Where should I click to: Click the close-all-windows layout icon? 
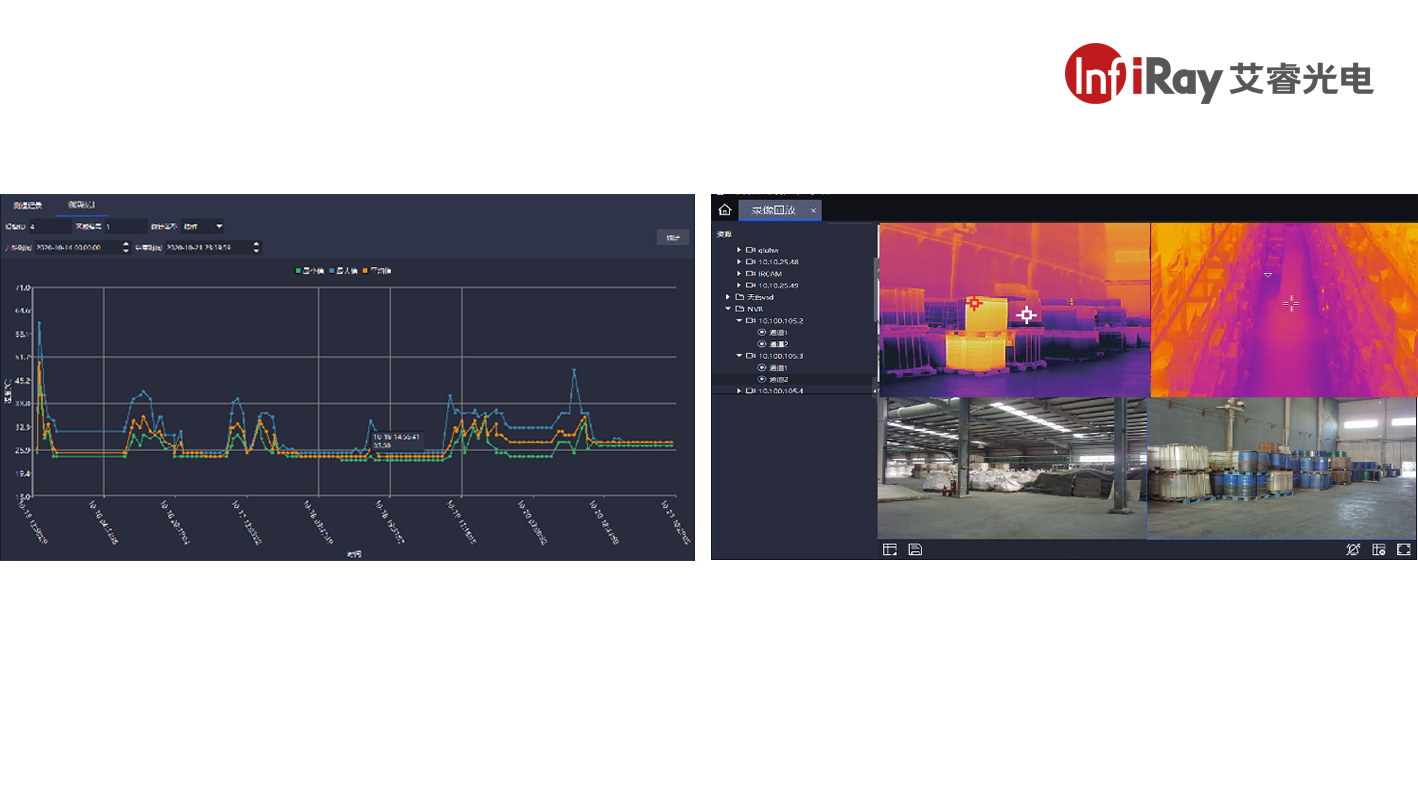click(1379, 549)
